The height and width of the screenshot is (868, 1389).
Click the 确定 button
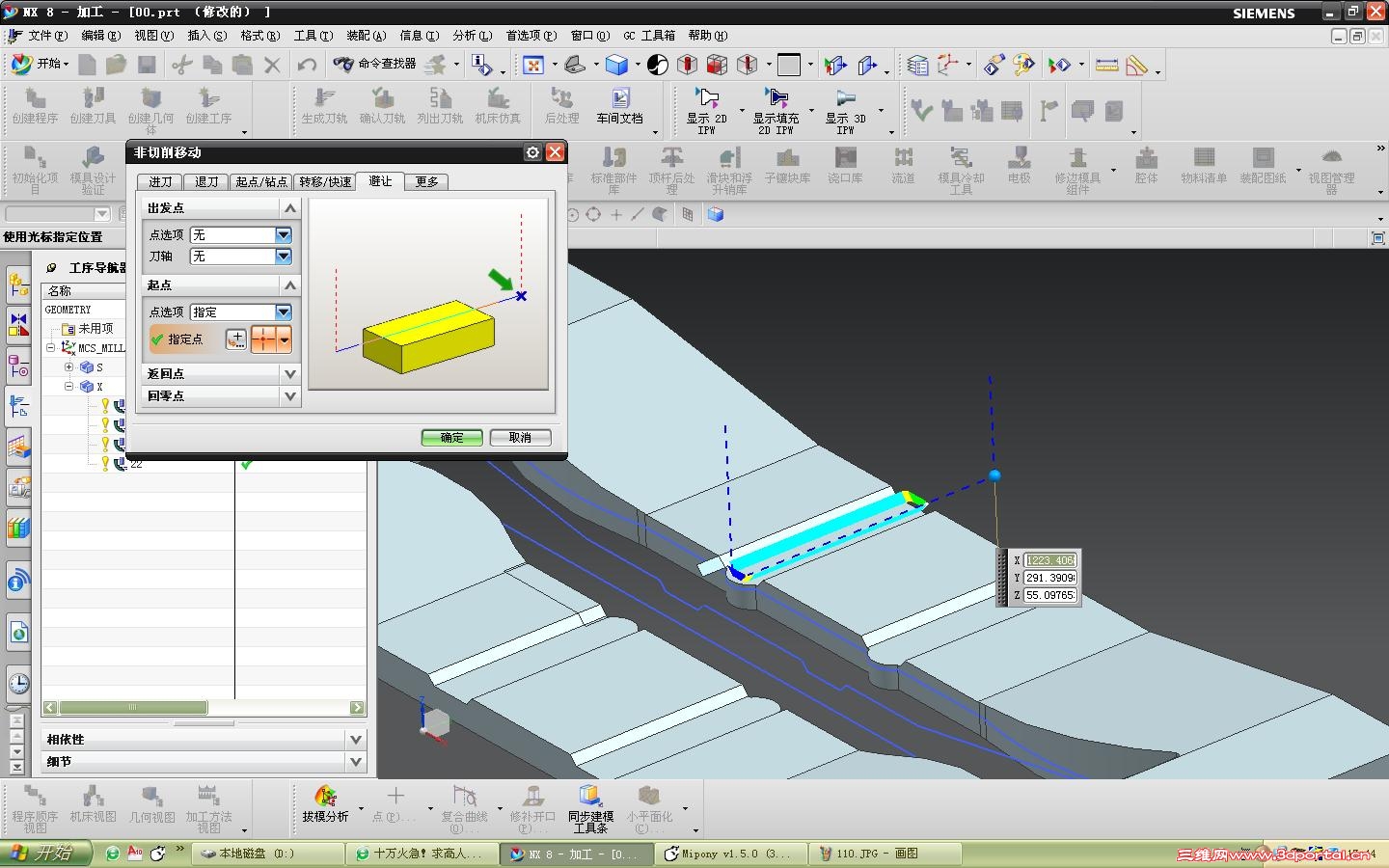click(451, 437)
